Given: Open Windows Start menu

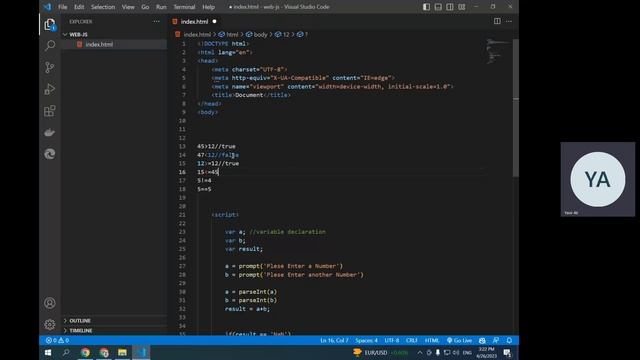Looking at the screenshot, I should coord(48,353).
